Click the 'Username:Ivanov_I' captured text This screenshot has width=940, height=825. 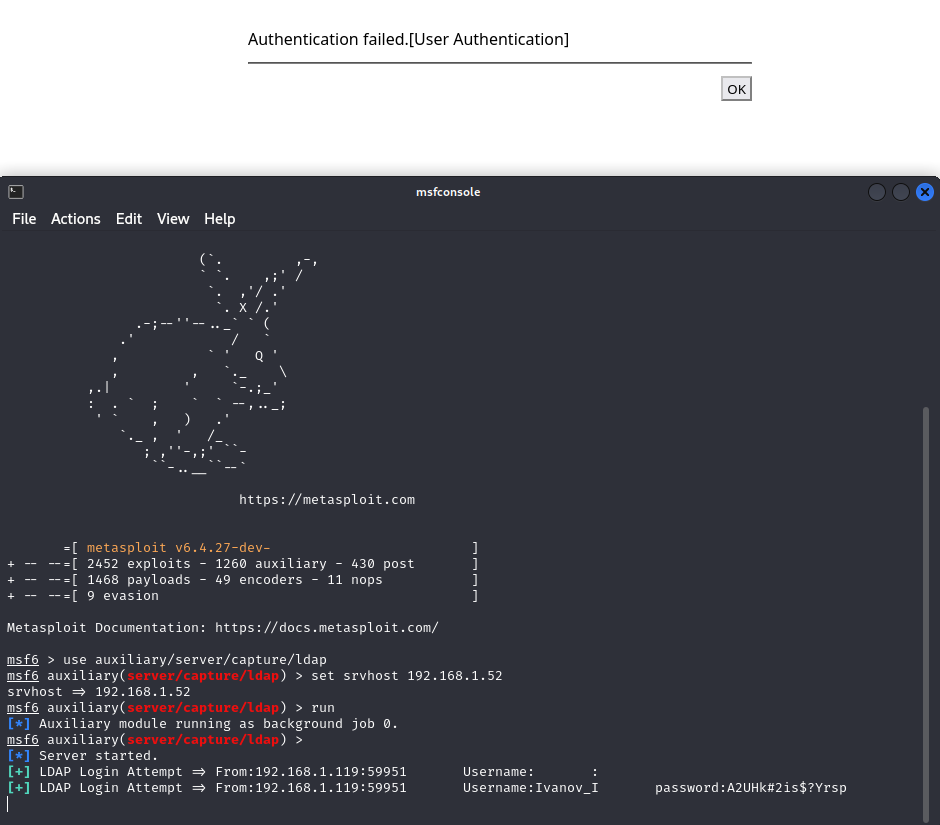[x=531, y=788]
